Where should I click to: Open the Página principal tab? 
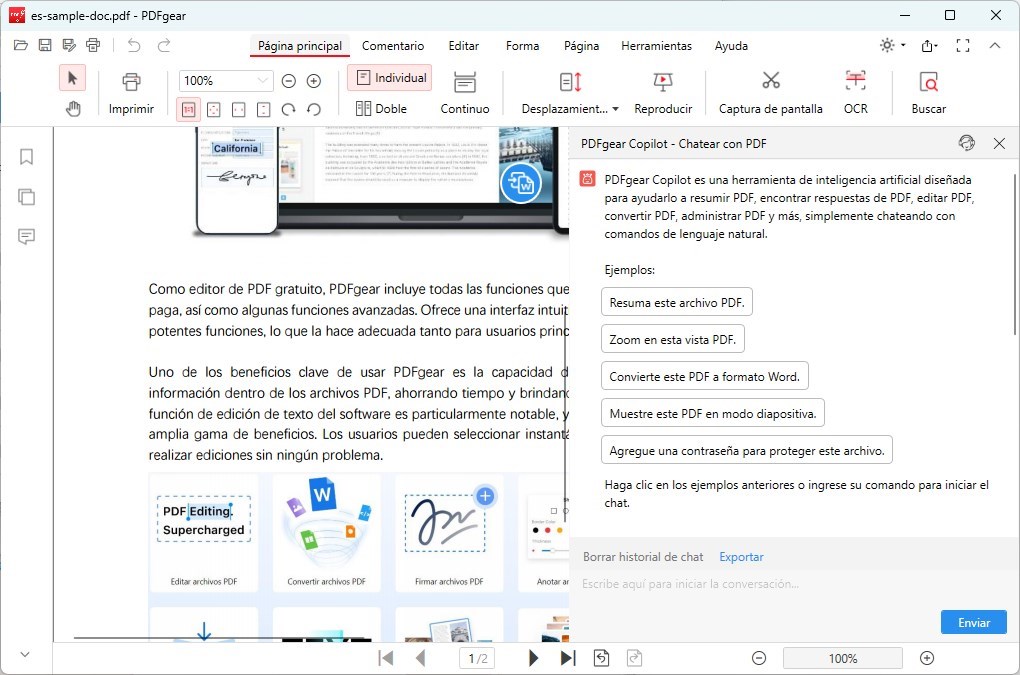pos(300,46)
